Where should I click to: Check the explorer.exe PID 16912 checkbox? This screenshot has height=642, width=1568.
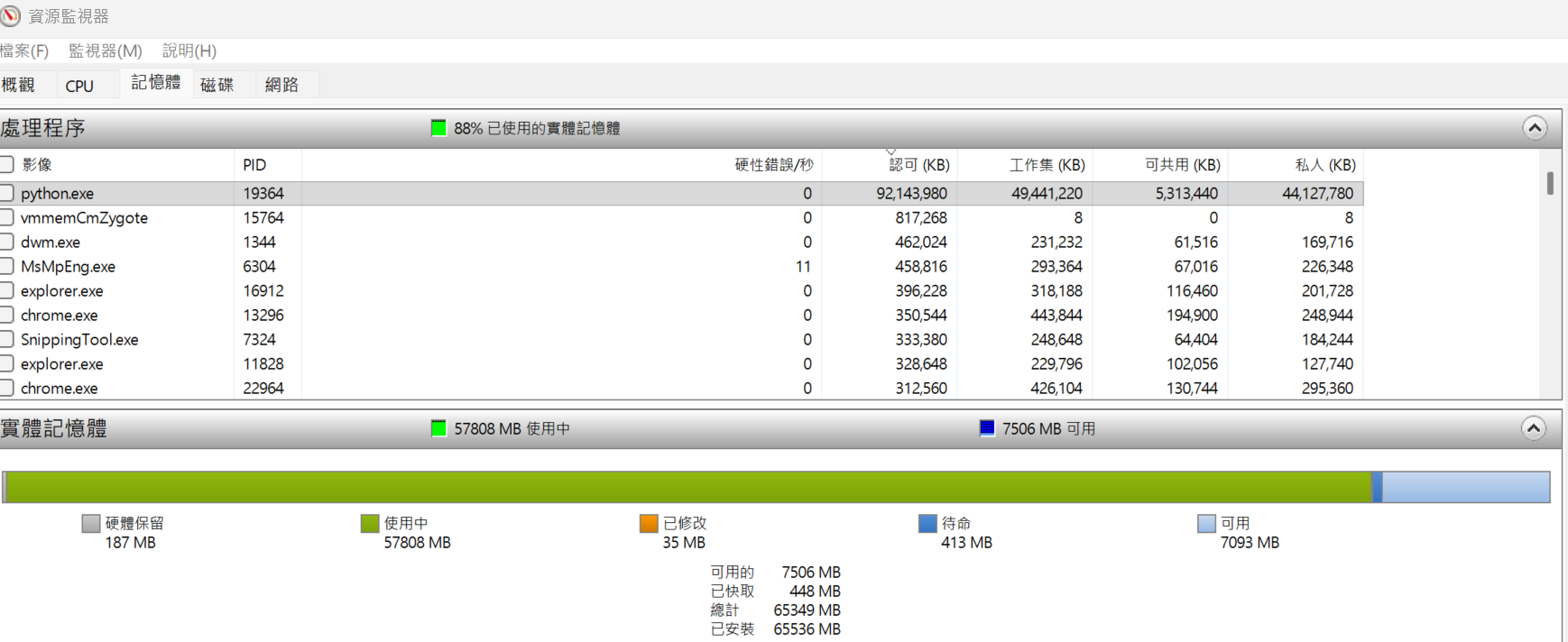pyautogui.click(x=6, y=290)
